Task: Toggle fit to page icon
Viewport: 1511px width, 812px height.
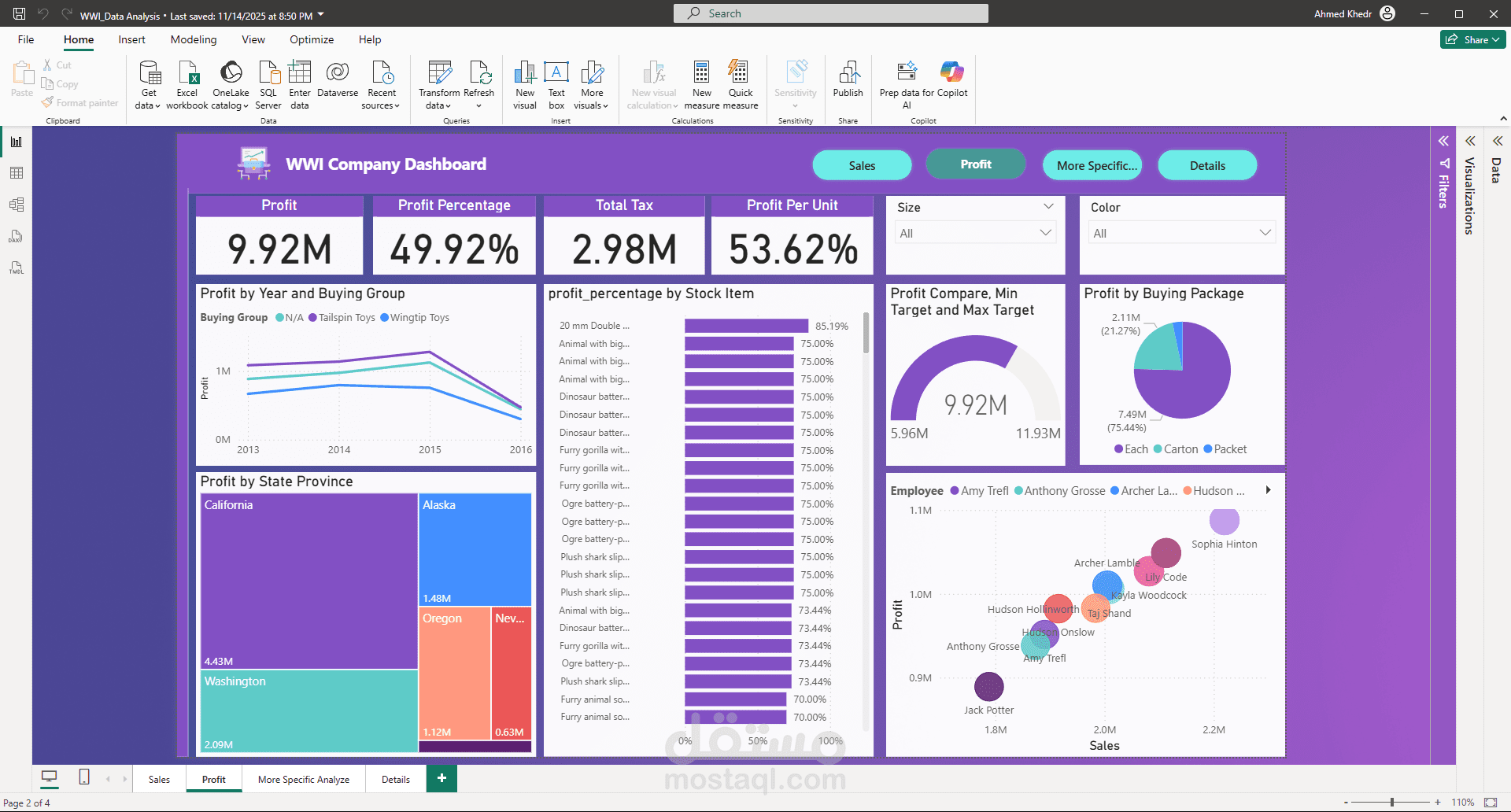Action: click(x=1491, y=803)
